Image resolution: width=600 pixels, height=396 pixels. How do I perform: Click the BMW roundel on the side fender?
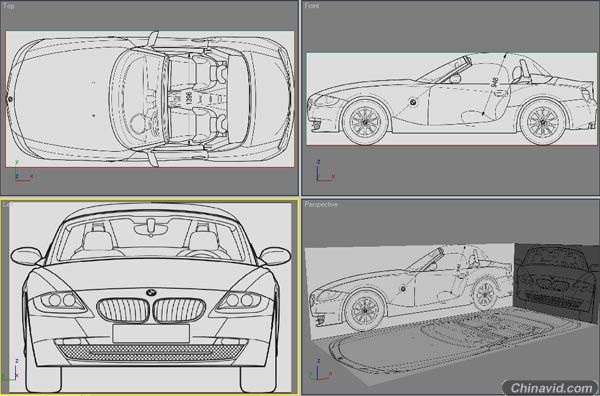tap(413, 102)
